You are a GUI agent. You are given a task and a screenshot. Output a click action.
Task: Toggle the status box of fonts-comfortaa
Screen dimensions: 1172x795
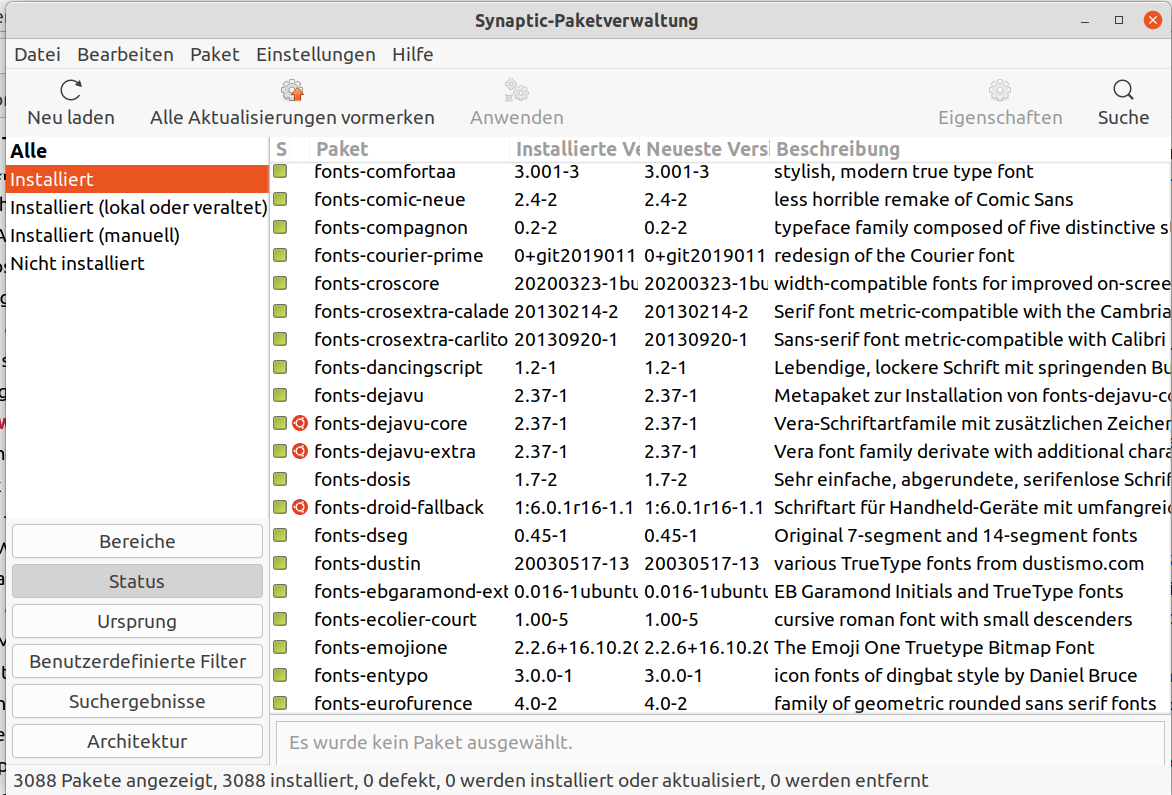[x=280, y=172]
